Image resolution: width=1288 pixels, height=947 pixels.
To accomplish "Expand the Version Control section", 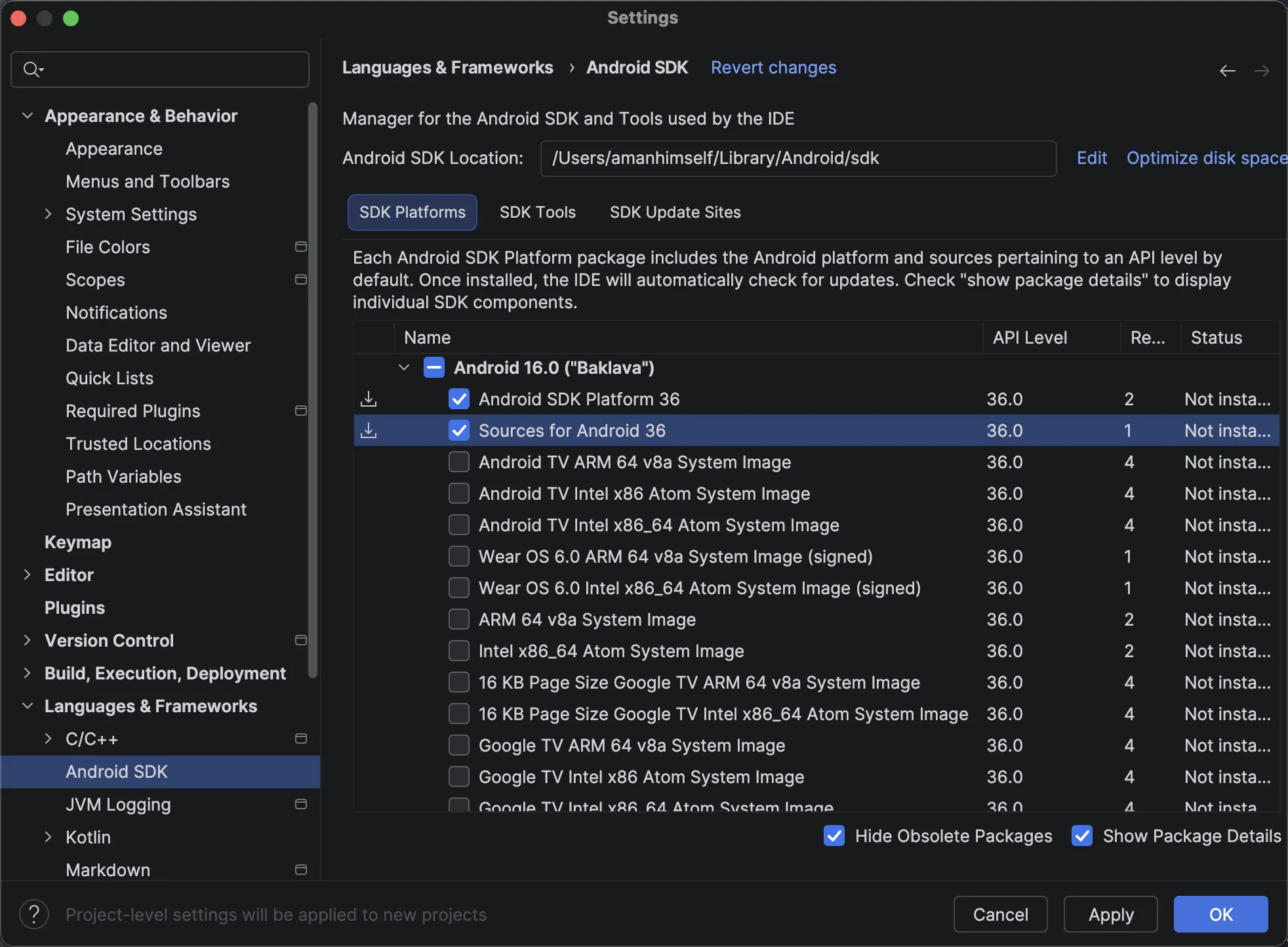I will (27, 640).
